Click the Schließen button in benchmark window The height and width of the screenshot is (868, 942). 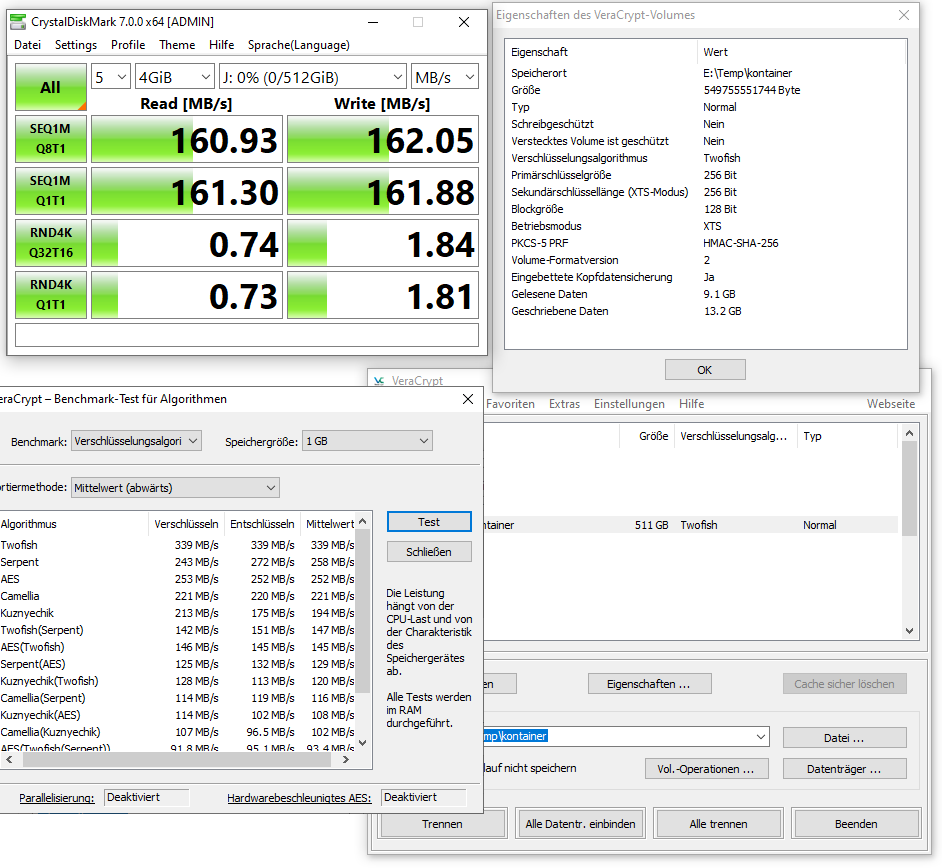click(429, 551)
